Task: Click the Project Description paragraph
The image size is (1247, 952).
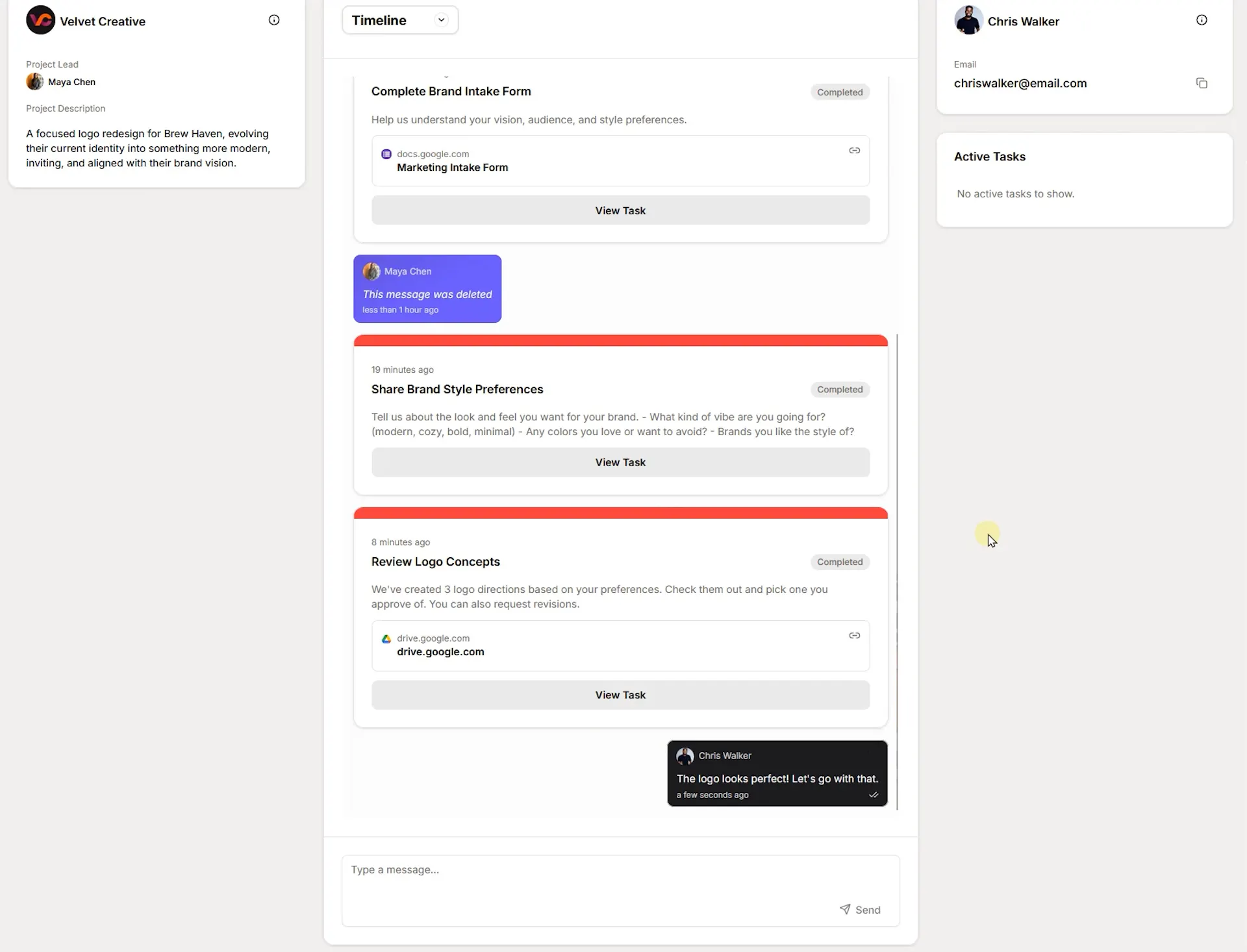Action: 148,148
